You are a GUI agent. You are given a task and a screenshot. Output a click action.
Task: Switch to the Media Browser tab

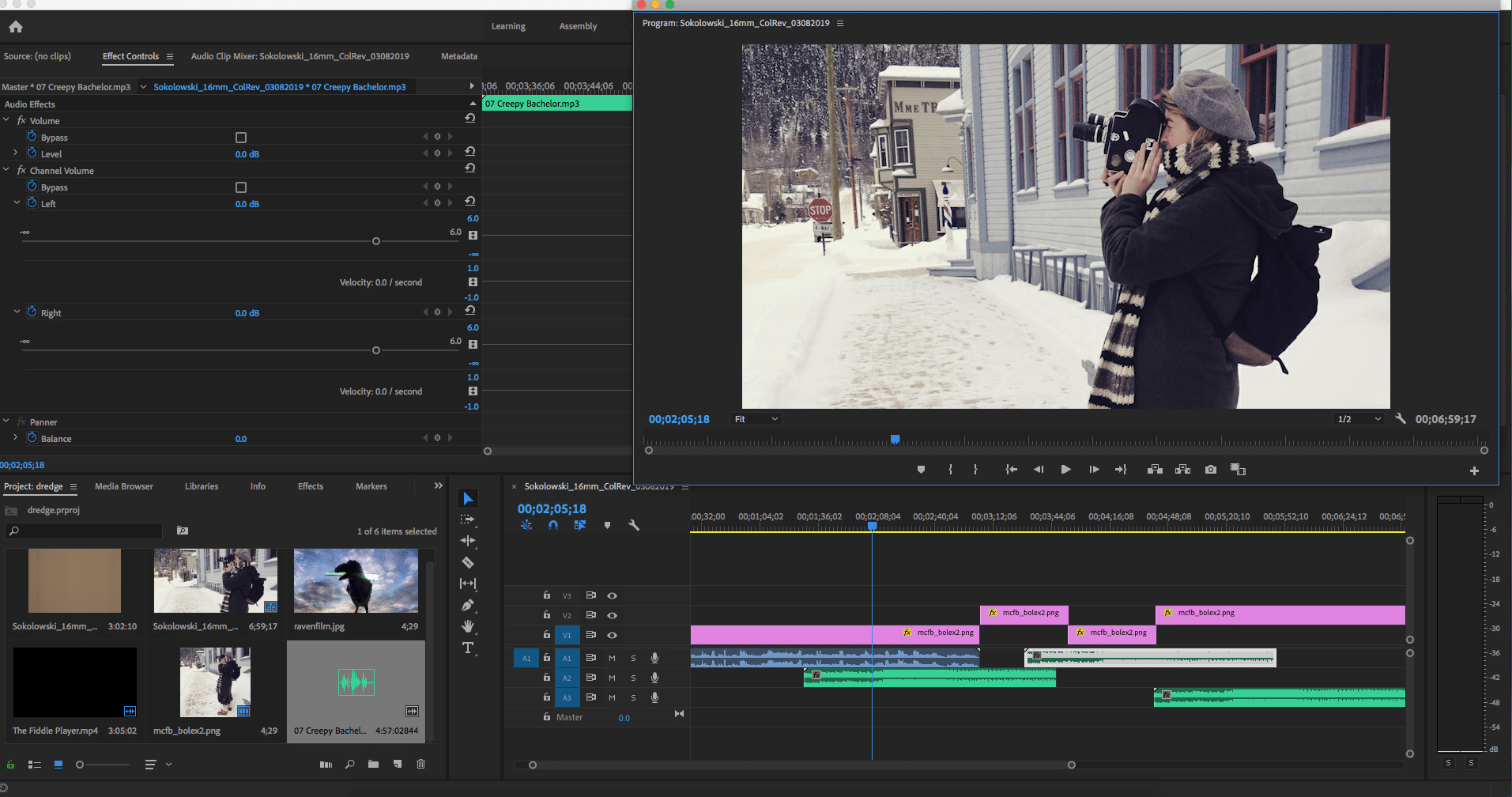tap(124, 486)
